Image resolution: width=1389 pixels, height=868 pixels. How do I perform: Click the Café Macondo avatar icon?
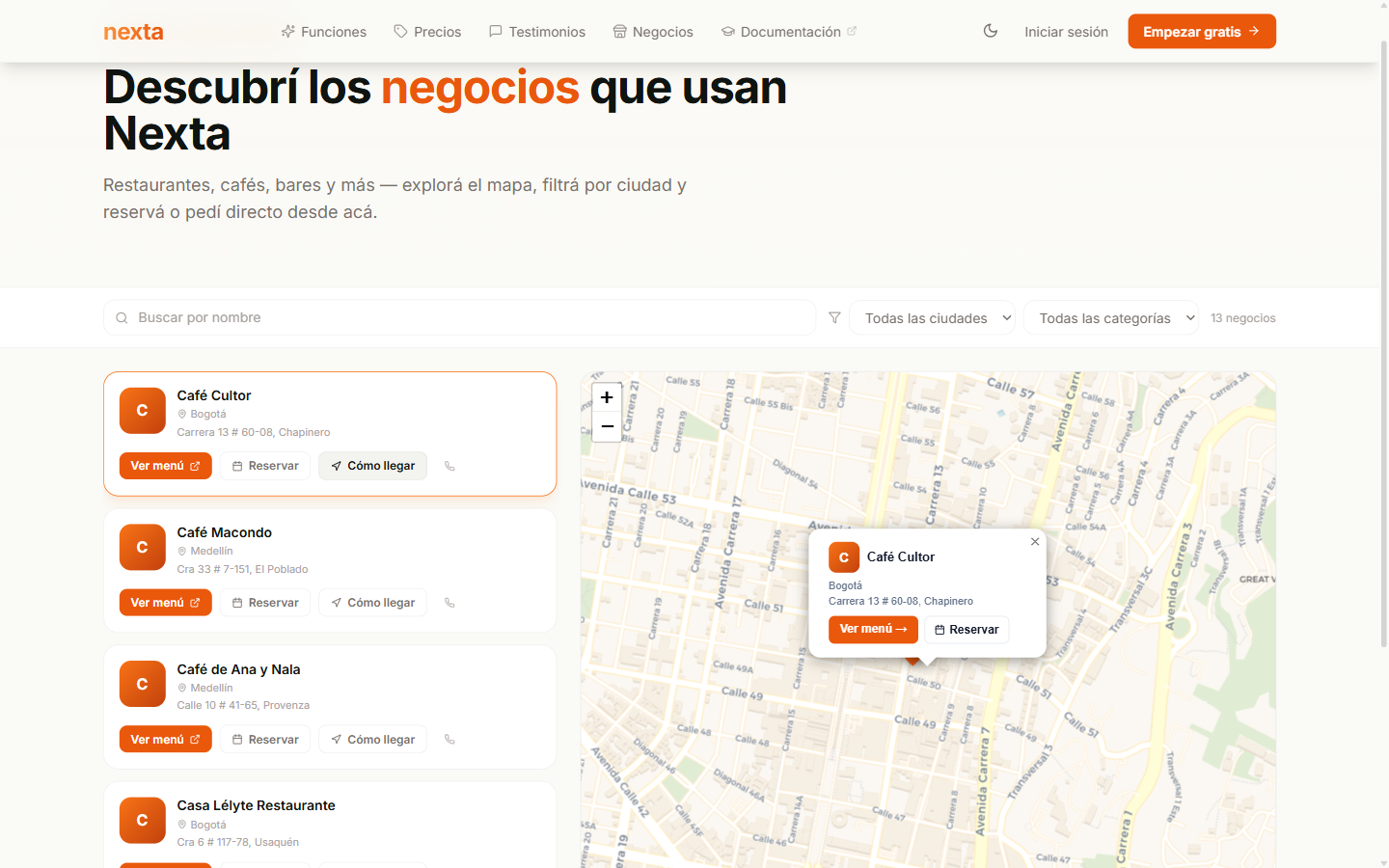click(142, 548)
